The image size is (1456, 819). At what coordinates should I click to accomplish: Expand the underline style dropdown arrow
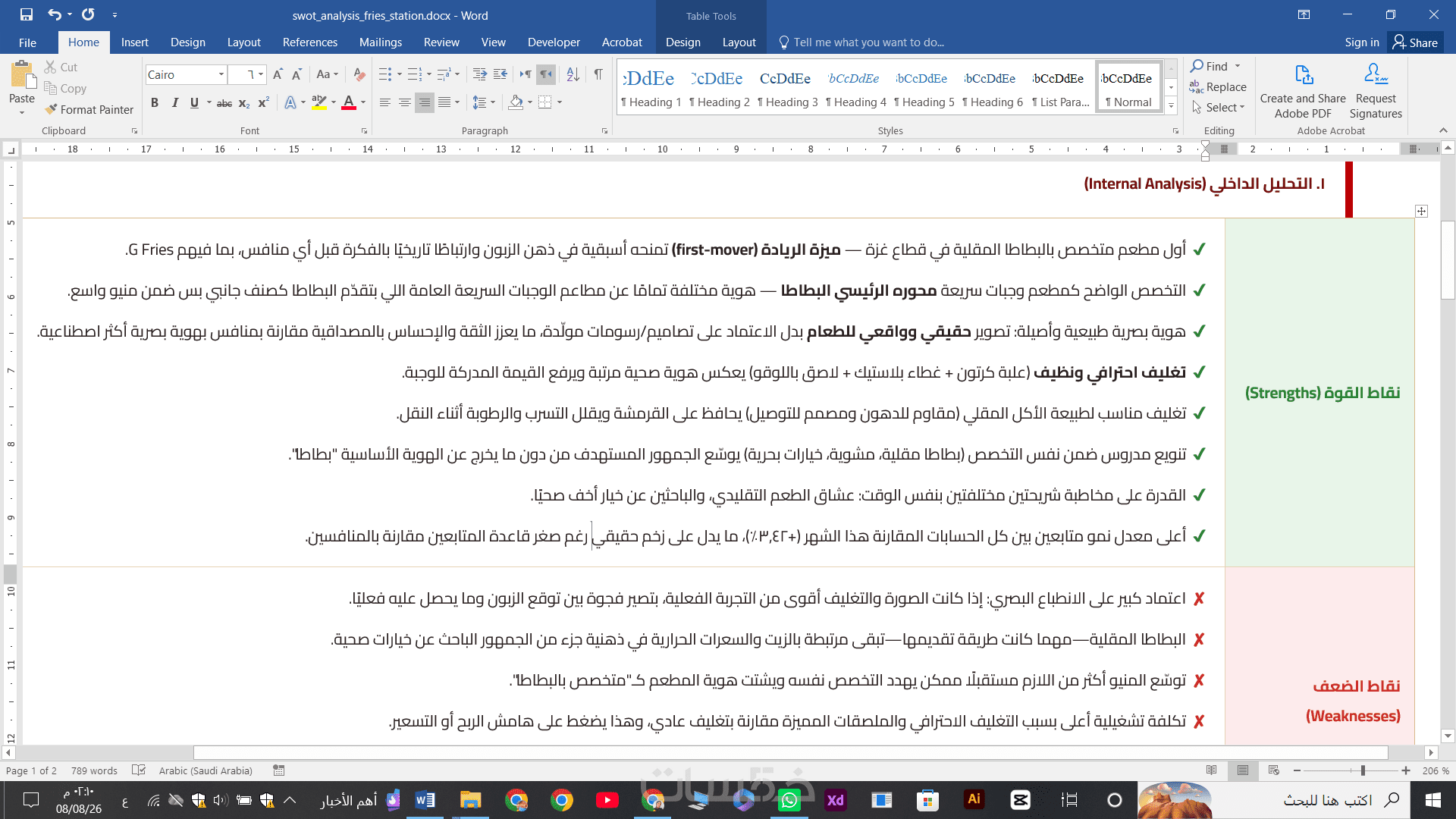pyautogui.click(x=209, y=102)
